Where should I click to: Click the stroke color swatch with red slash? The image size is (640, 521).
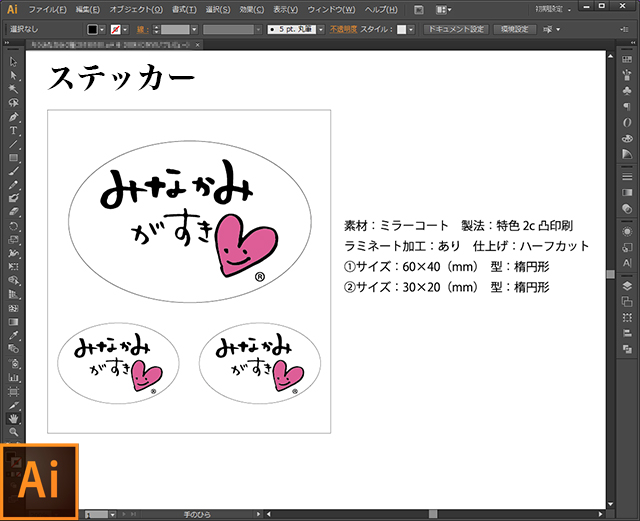tap(116, 29)
